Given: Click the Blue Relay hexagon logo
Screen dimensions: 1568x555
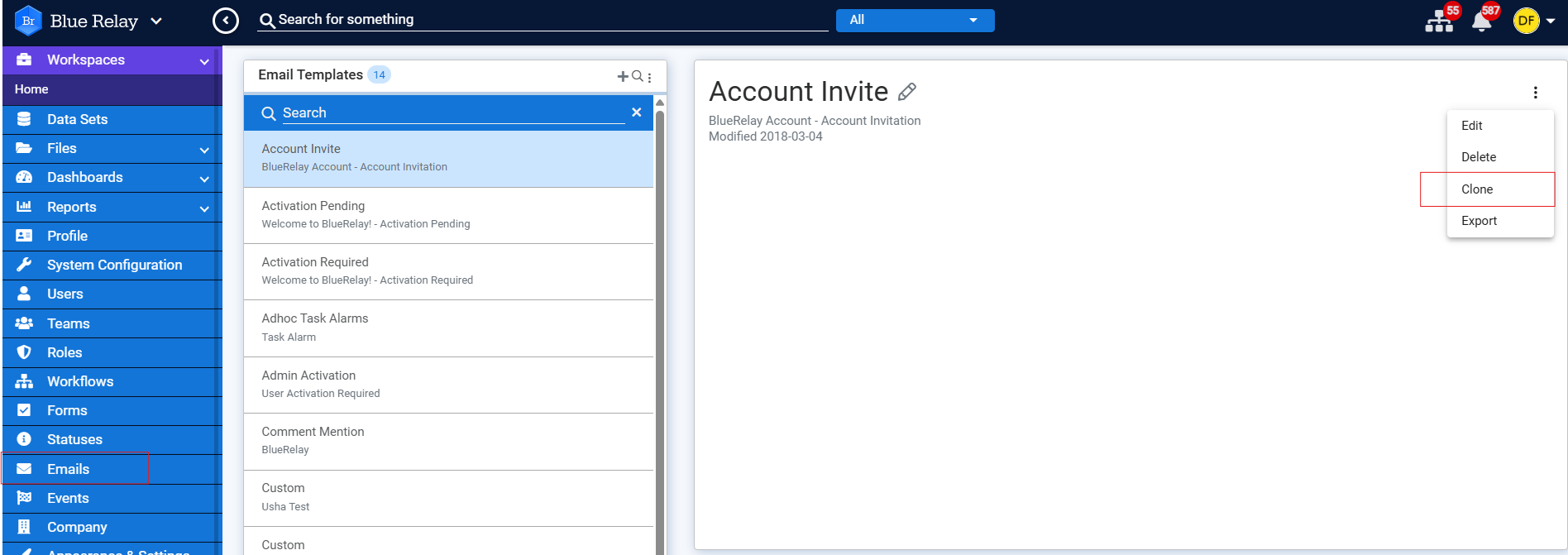Looking at the screenshot, I should tap(28, 21).
